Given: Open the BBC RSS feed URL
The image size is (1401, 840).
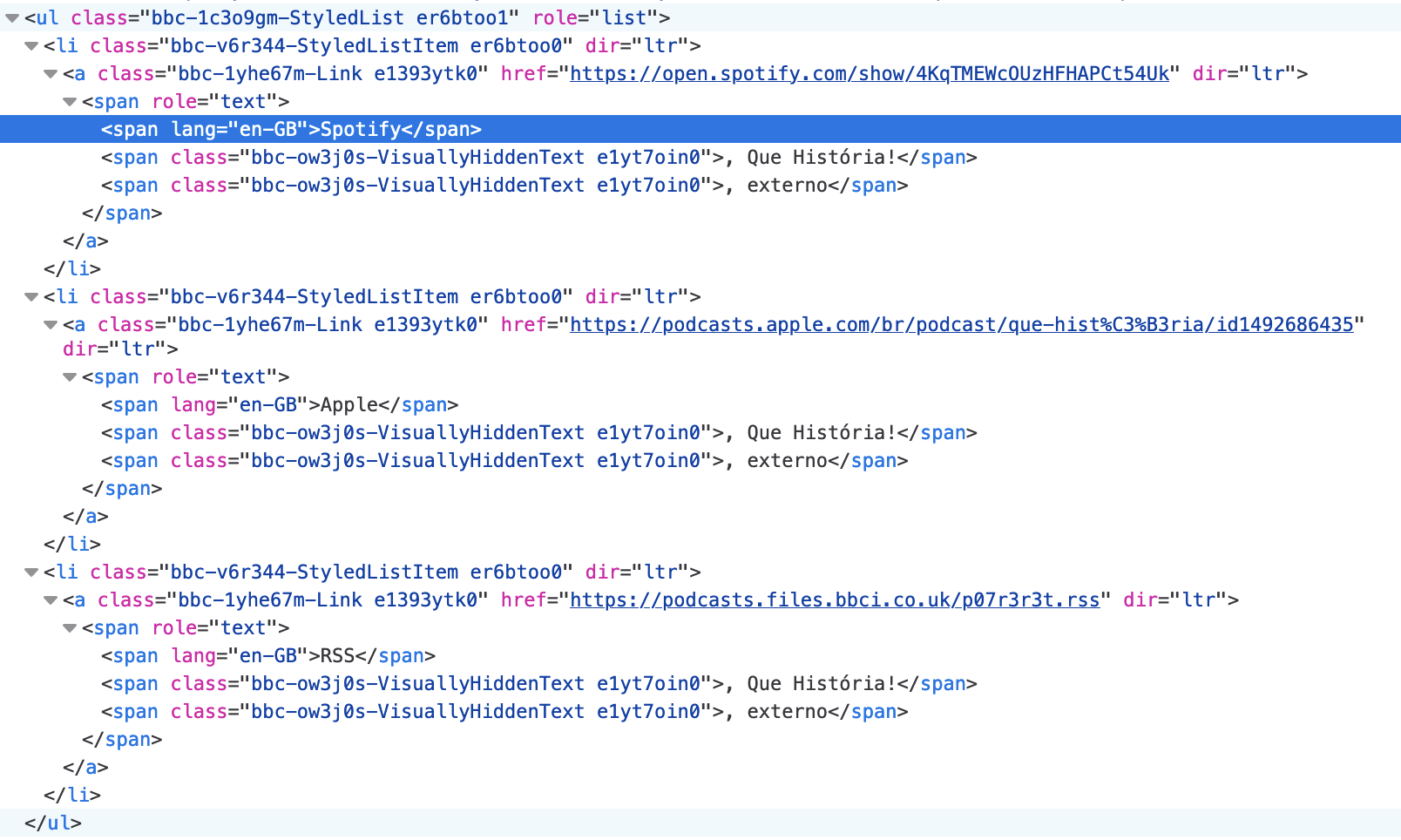Looking at the screenshot, I should coord(834,600).
